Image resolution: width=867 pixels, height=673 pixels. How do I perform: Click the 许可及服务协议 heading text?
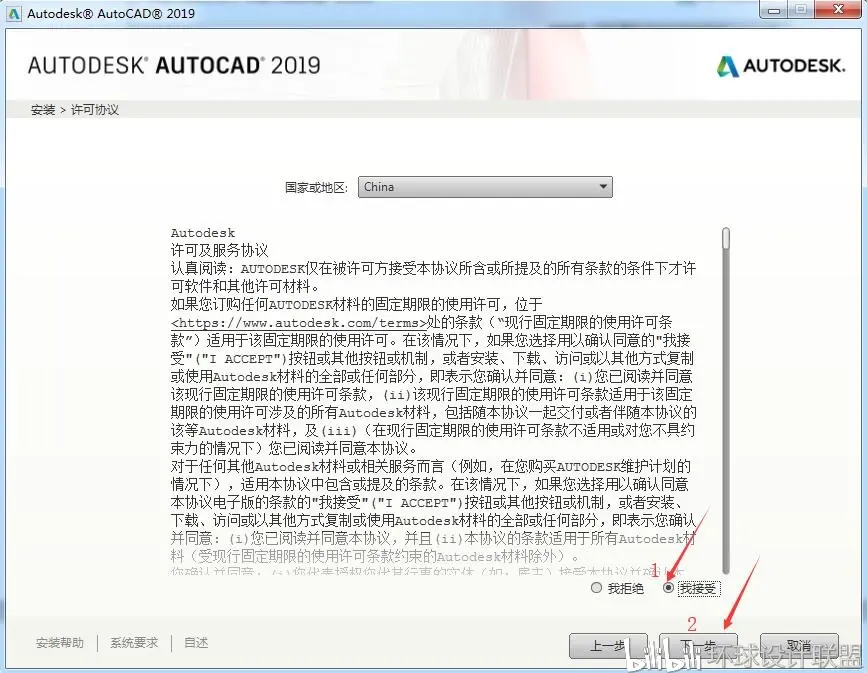click(x=220, y=251)
